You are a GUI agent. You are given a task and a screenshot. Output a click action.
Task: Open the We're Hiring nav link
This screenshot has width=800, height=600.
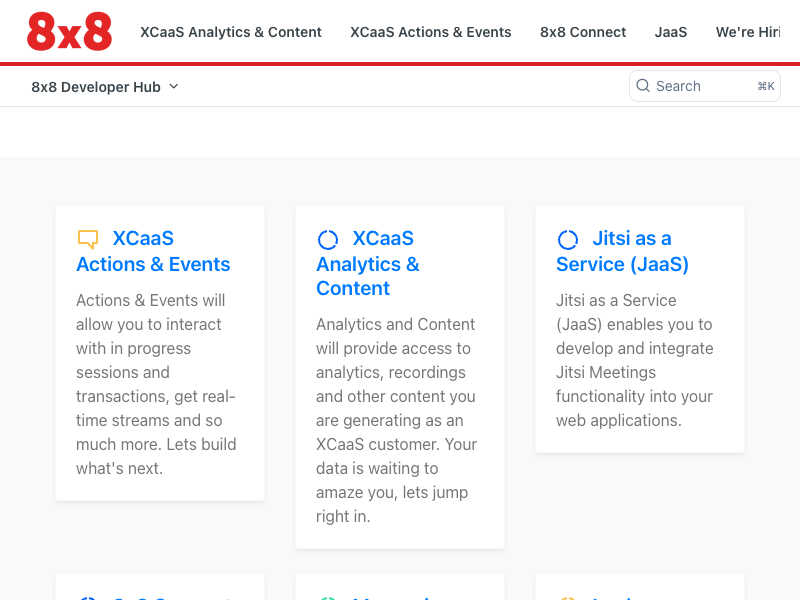click(x=748, y=32)
